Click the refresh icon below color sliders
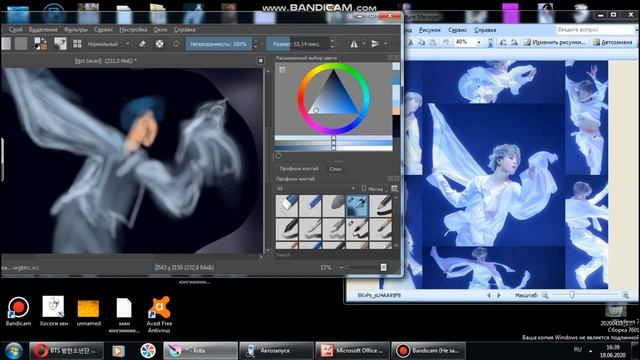 click(x=278, y=156)
